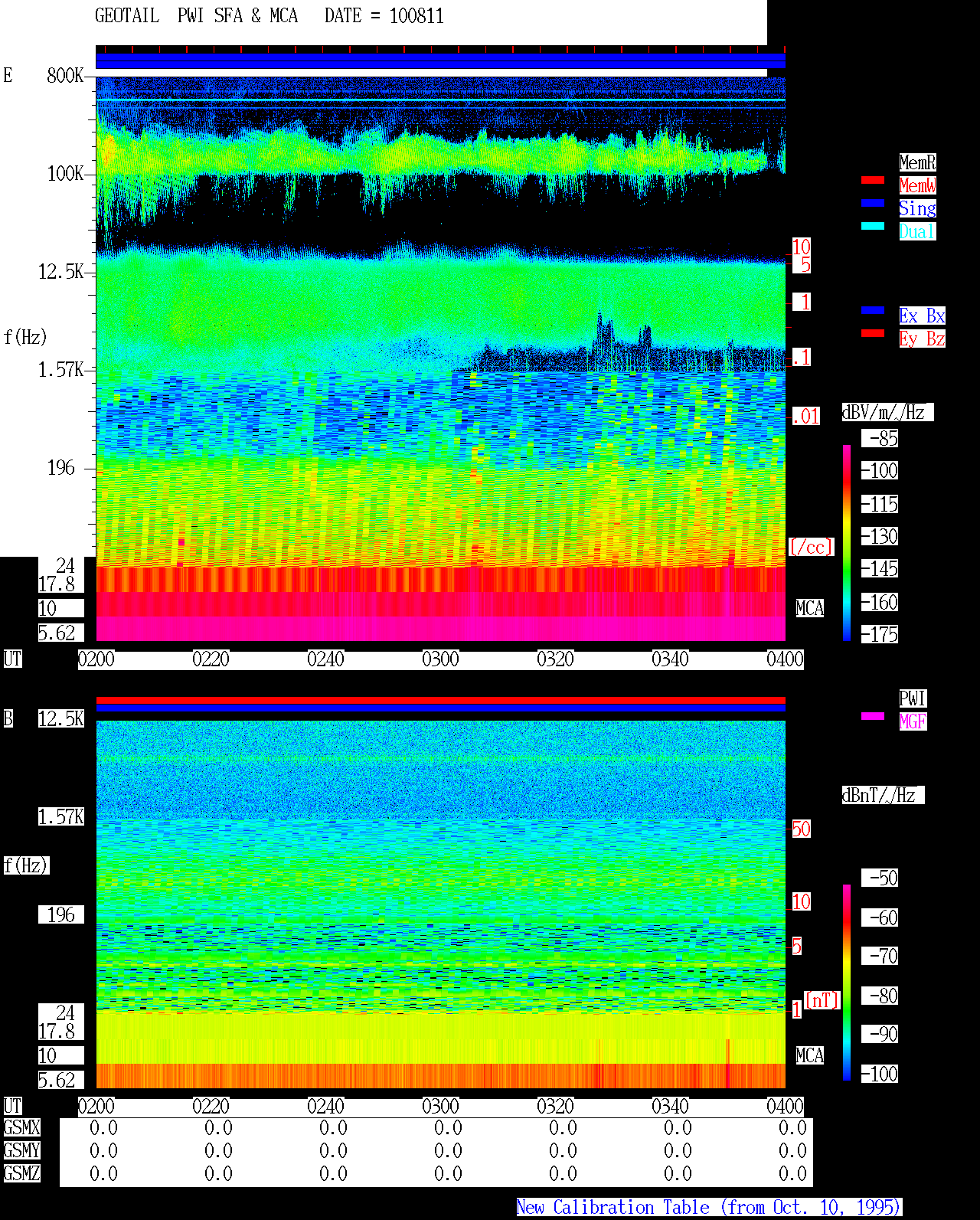Click the 800K frequency label on E axis
The image size is (980, 1220).
[x=65, y=76]
